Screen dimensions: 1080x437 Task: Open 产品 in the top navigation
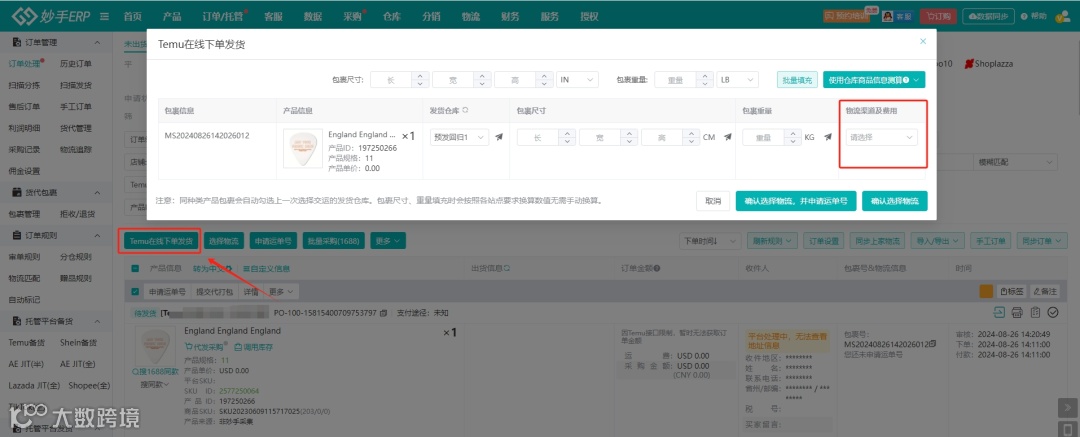[x=172, y=17]
